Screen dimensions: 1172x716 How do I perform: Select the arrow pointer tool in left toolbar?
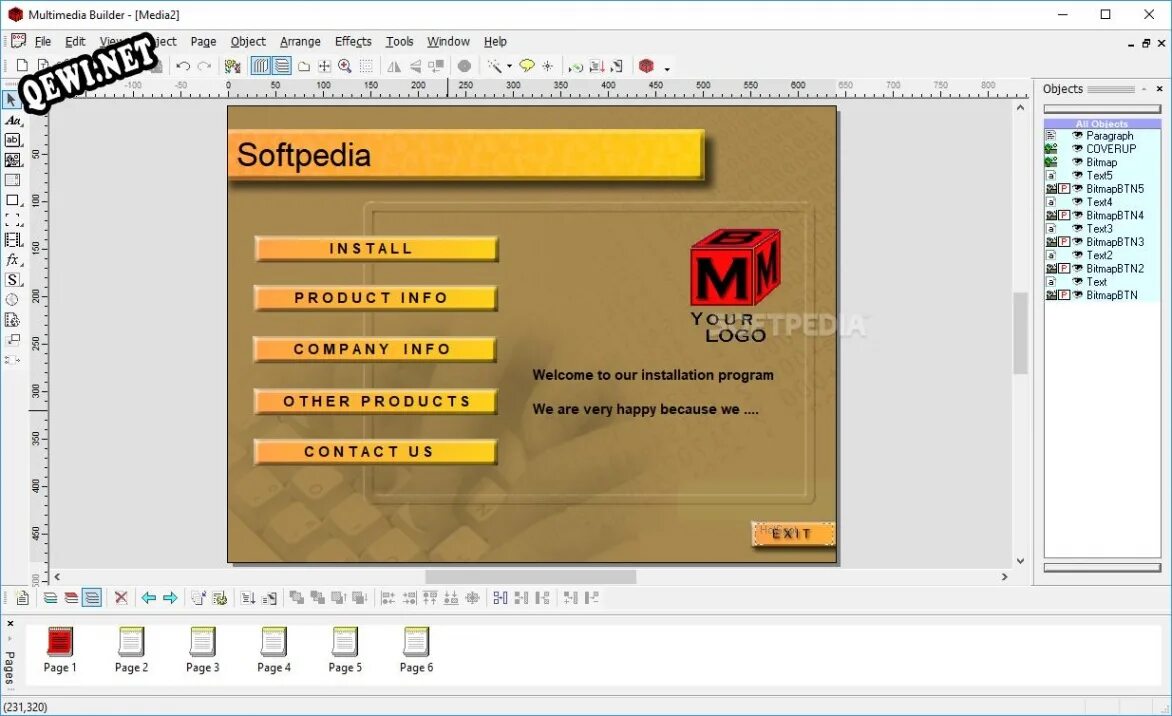(11, 99)
